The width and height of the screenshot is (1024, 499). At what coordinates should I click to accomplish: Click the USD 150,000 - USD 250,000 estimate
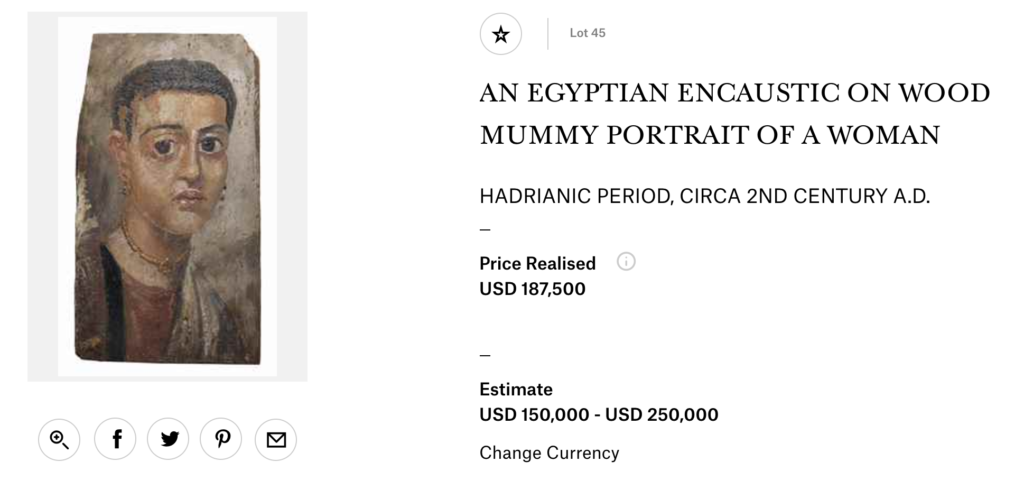[x=598, y=415]
